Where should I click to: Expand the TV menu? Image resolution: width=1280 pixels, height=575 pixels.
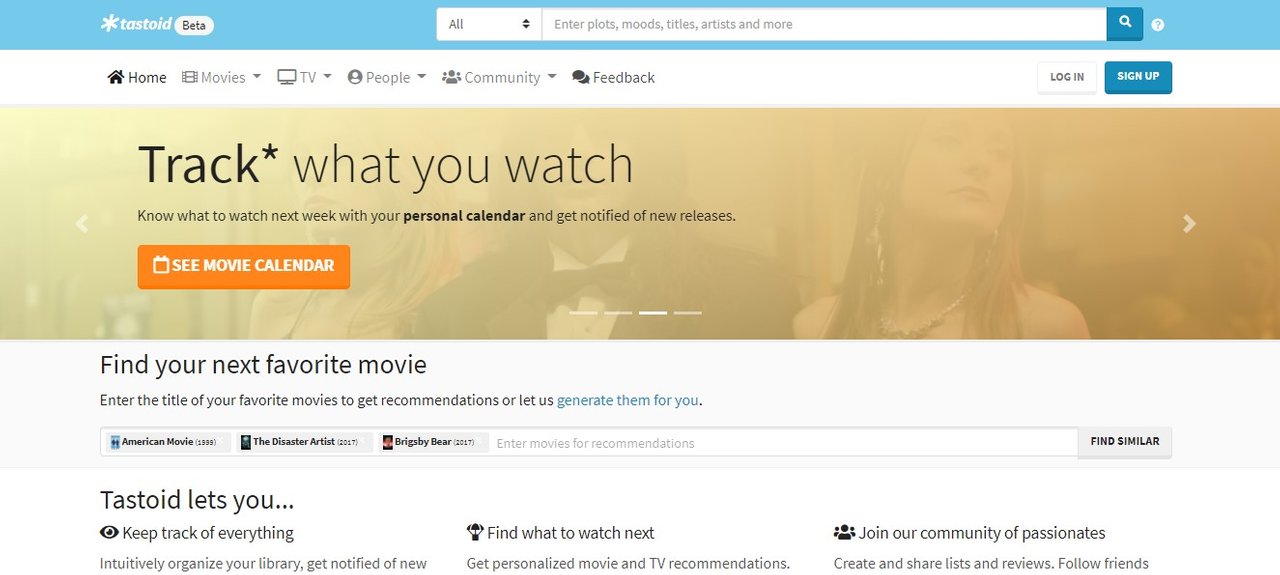point(304,77)
